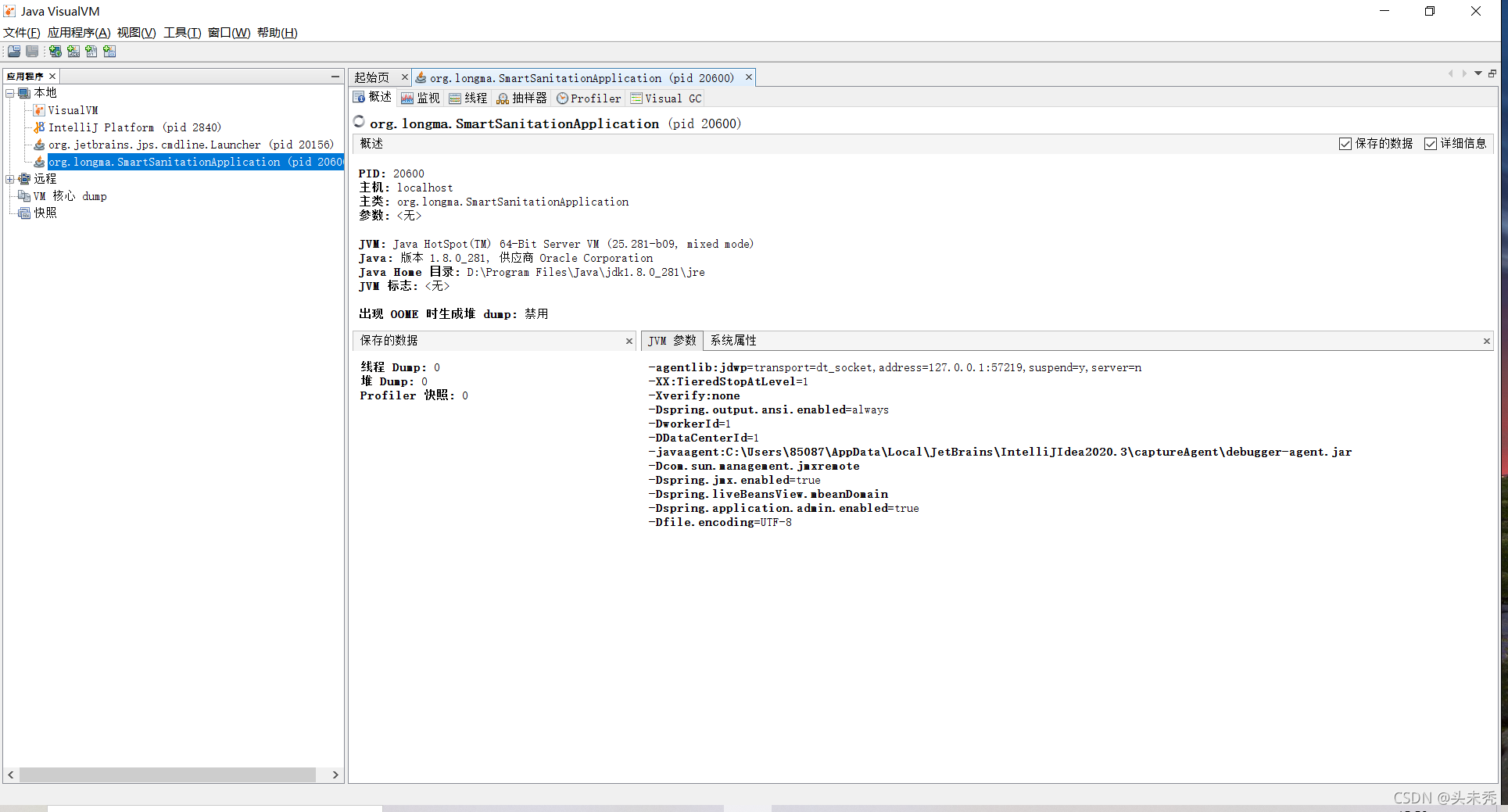Select VisualVM in the applications tree
Image resolution: width=1508 pixels, height=812 pixels.
[x=73, y=110]
